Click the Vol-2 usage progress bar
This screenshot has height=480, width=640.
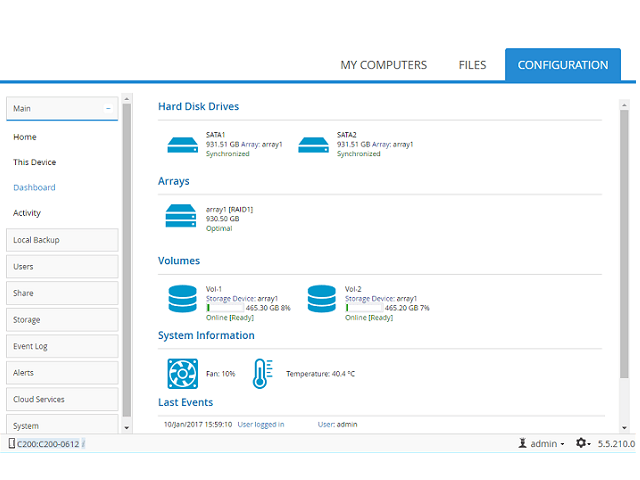364,308
